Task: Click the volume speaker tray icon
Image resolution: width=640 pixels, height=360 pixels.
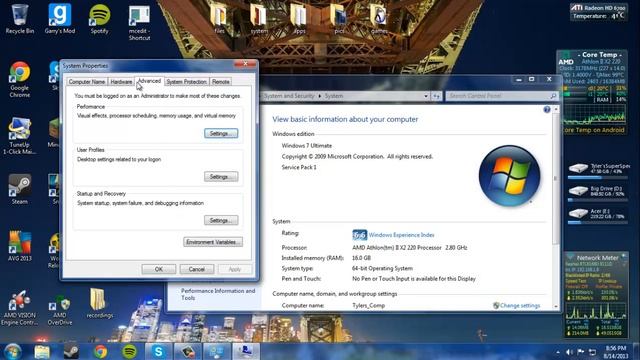Action: click(569, 352)
